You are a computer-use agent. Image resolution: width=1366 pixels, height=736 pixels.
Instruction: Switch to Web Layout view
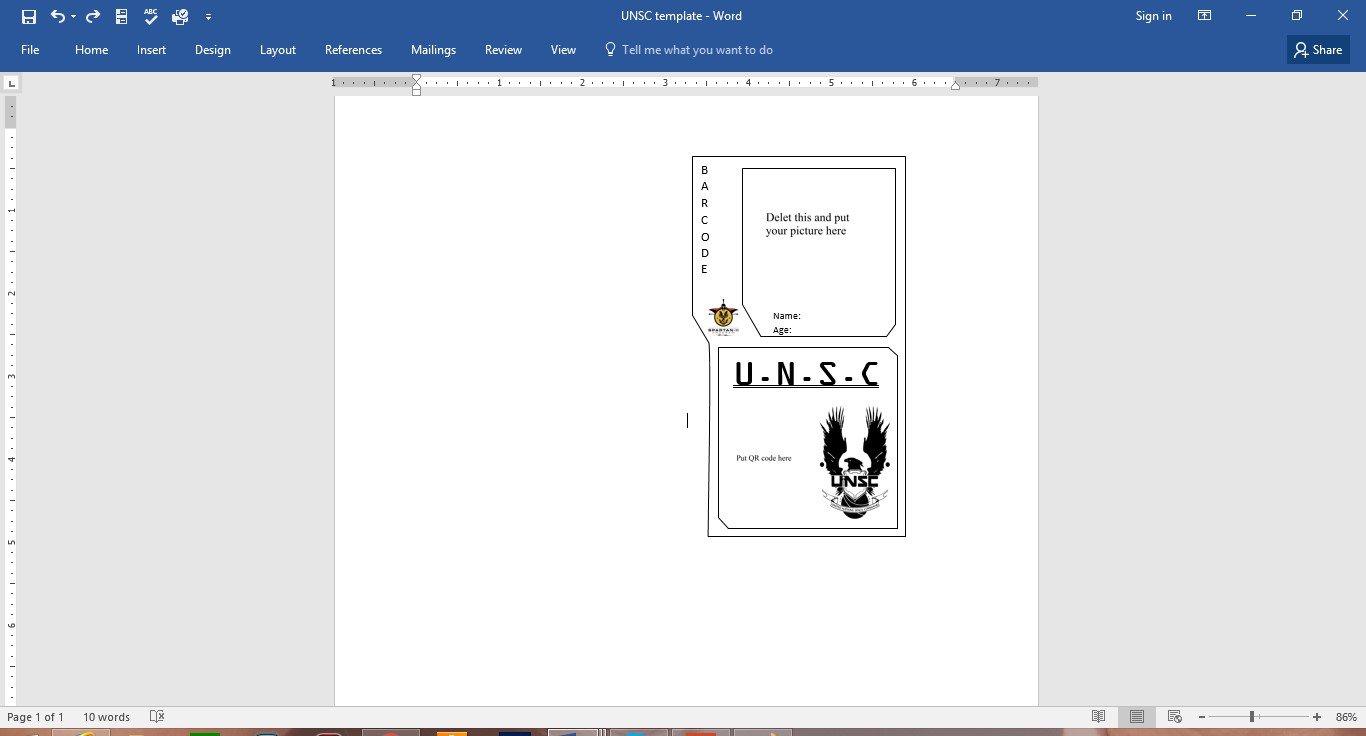[1174, 717]
